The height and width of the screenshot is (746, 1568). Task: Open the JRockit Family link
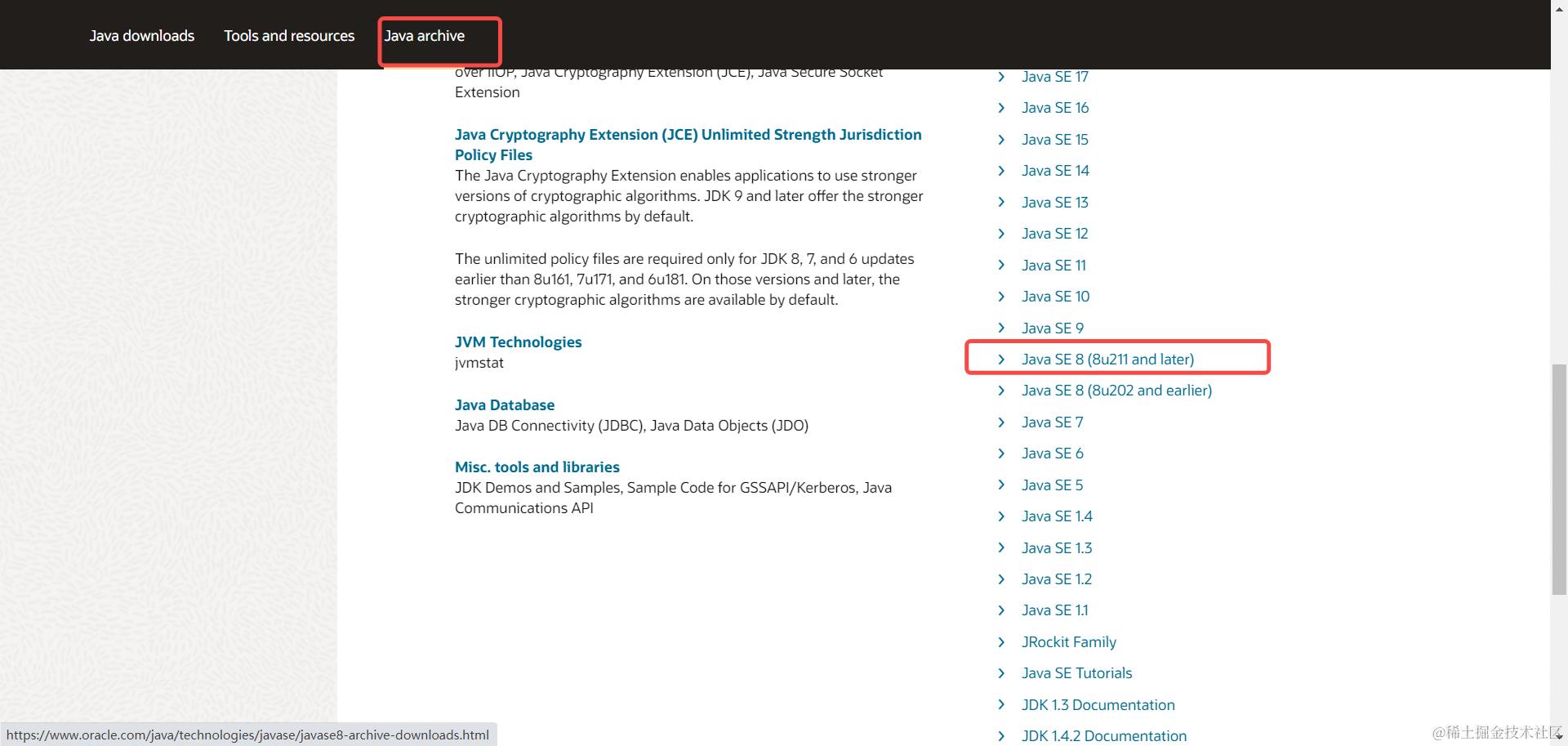(x=1068, y=642)
